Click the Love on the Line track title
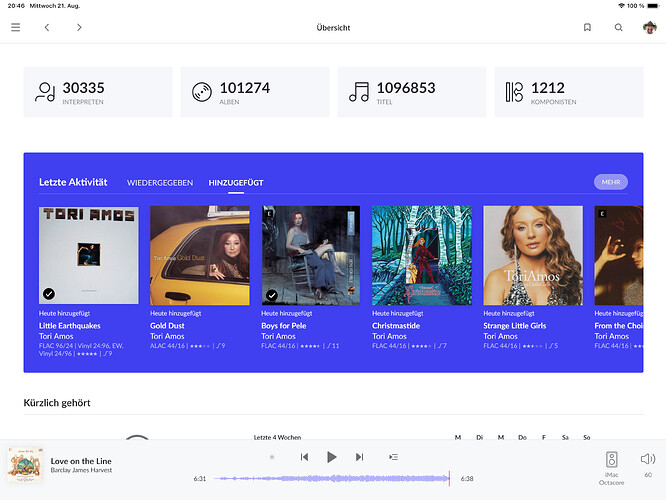 [x=81, y=461]
